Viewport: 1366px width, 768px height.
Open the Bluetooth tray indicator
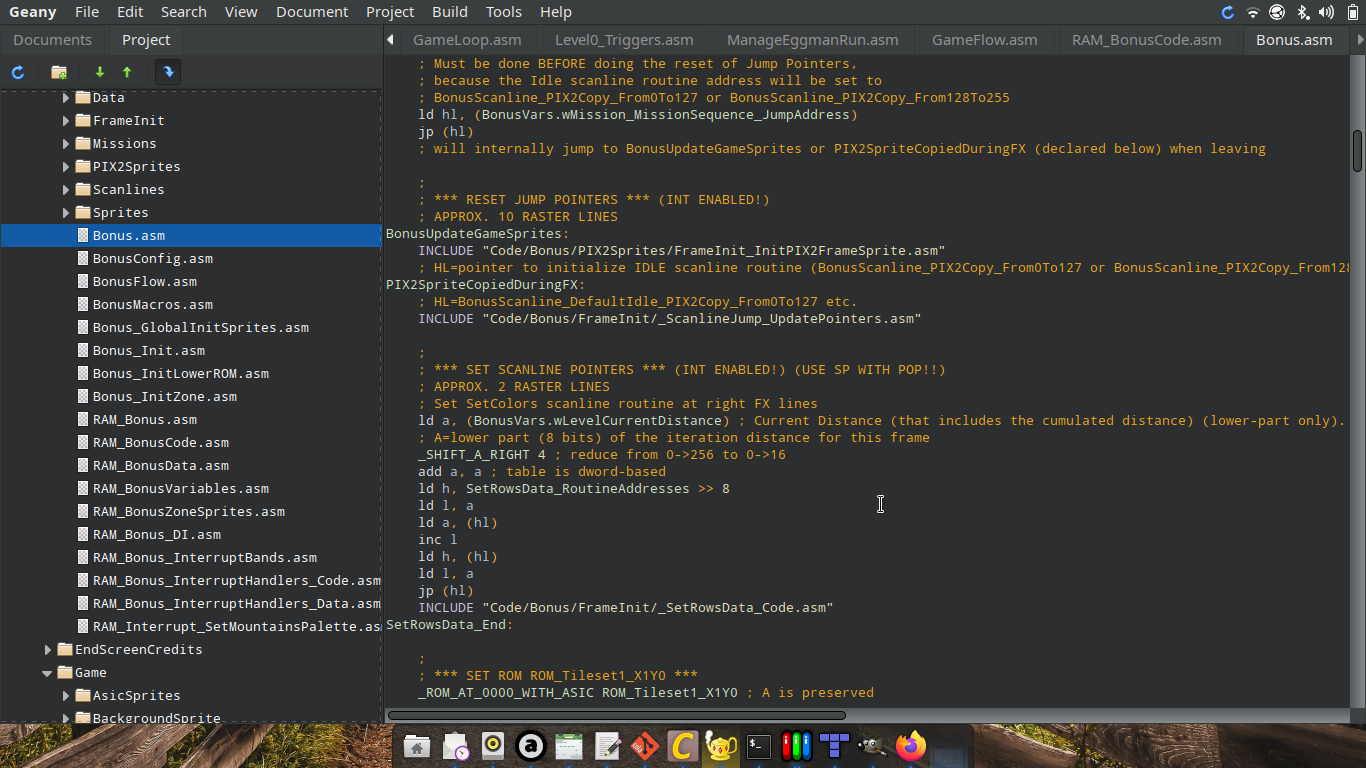tap(1303, 12)
